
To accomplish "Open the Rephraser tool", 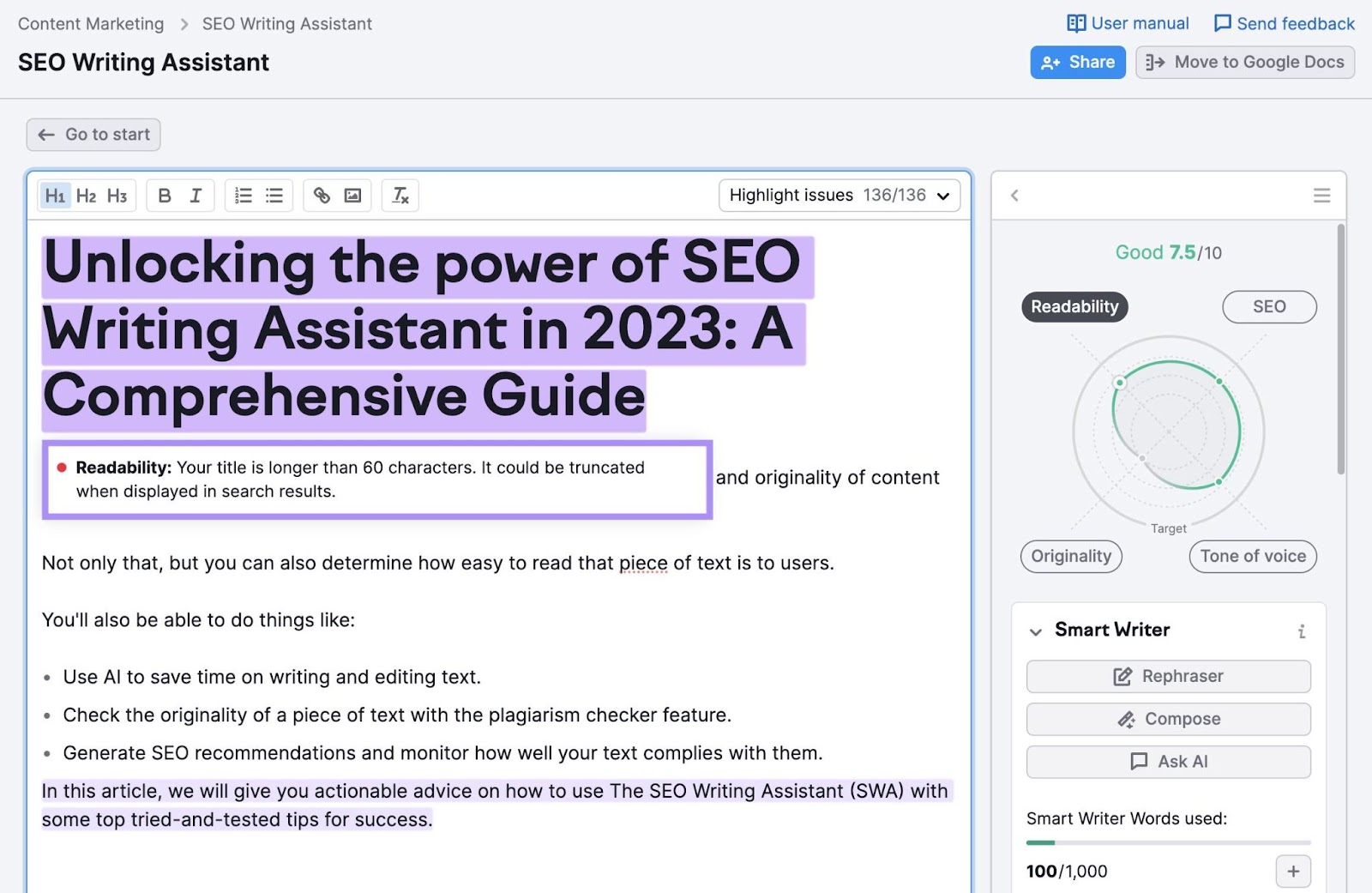I will pos(1168,676).
